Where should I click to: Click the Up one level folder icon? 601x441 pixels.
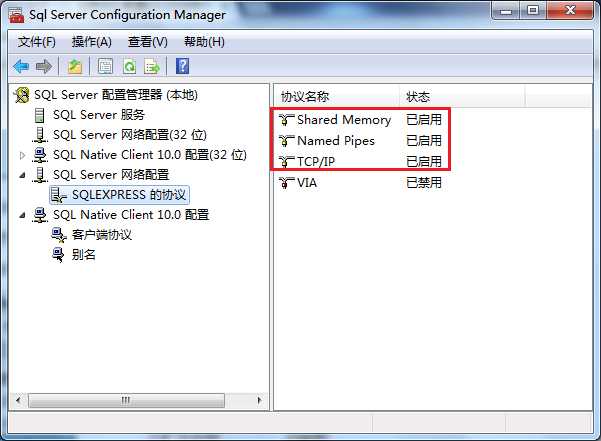(x=75, y=67)
